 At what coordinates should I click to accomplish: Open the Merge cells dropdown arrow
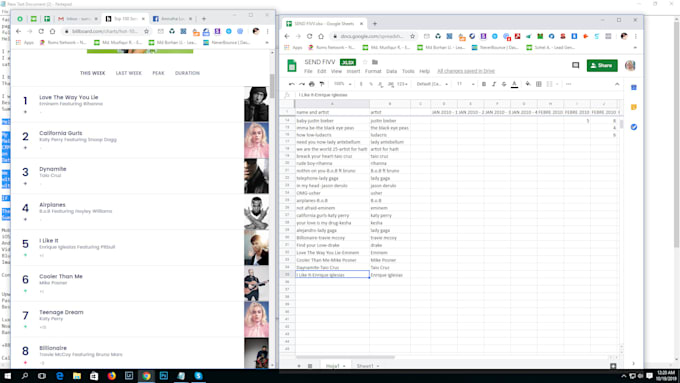[x=557, y=84]
